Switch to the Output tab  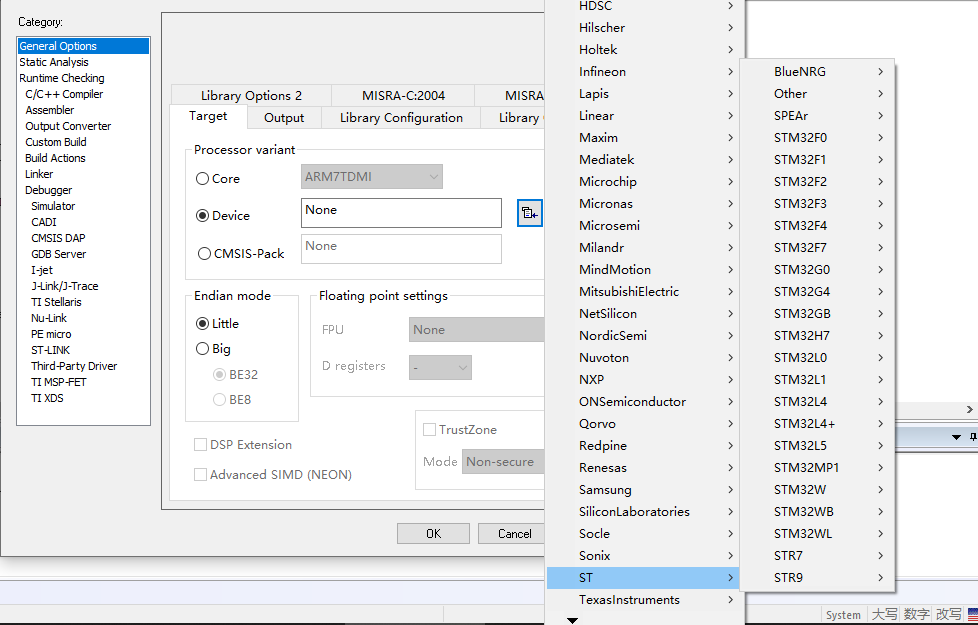(x=283, y=117)
